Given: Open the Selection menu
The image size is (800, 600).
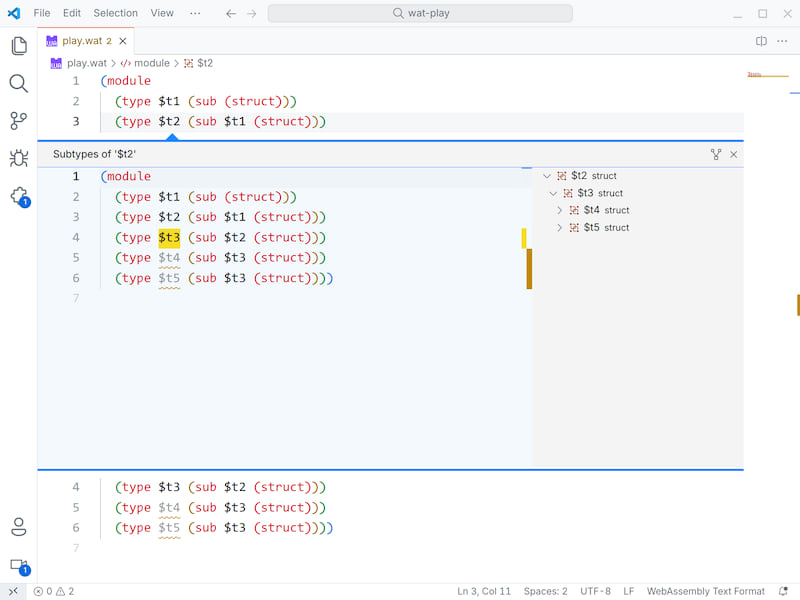Looking at the screenshot, I should pyautogui.click(x=115, y=13).
